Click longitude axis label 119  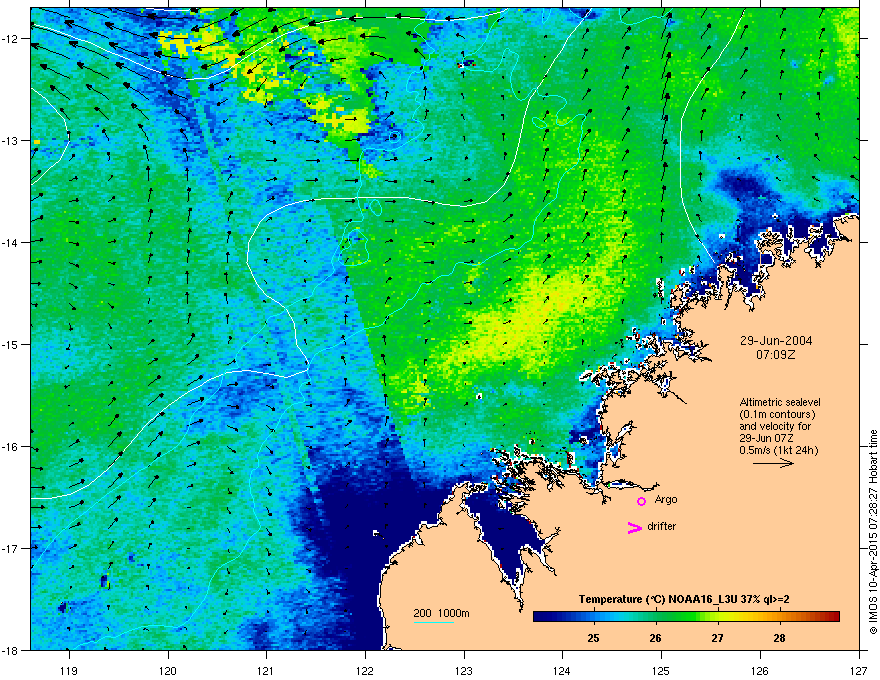coord(69,670)
